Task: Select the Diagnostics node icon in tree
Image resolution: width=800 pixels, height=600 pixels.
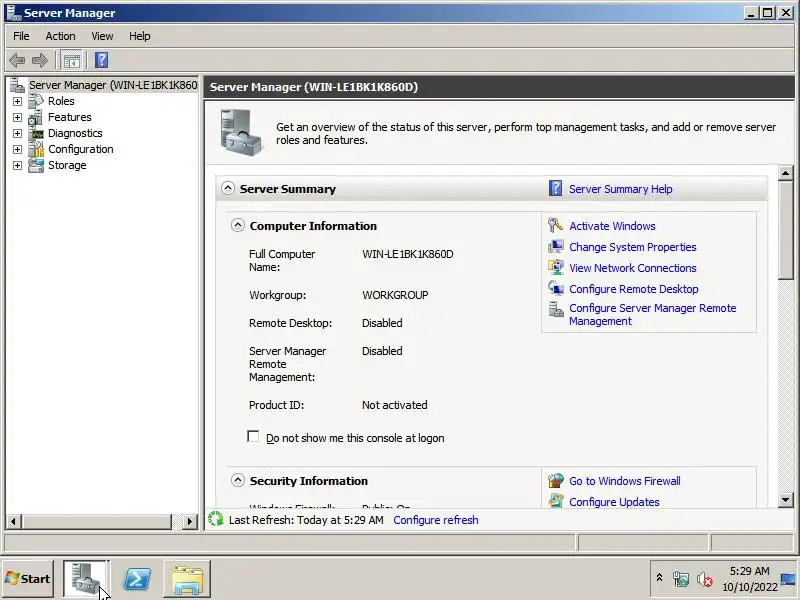Action: pos(37,134)
